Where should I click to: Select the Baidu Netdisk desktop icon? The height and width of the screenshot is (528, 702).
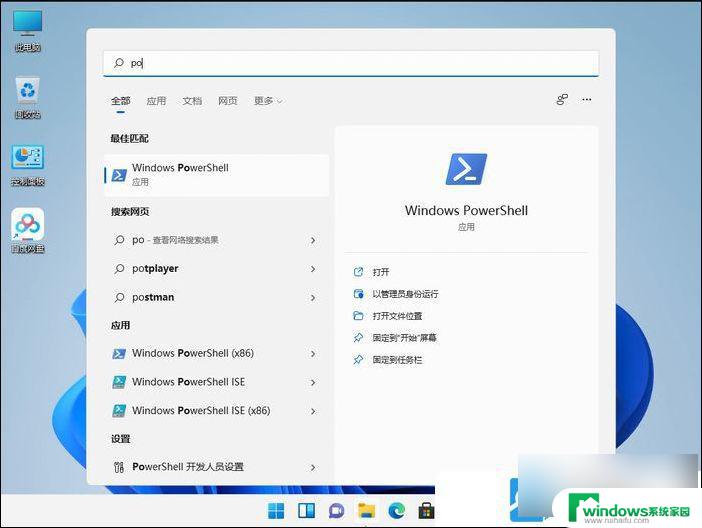tap(28, 231)
